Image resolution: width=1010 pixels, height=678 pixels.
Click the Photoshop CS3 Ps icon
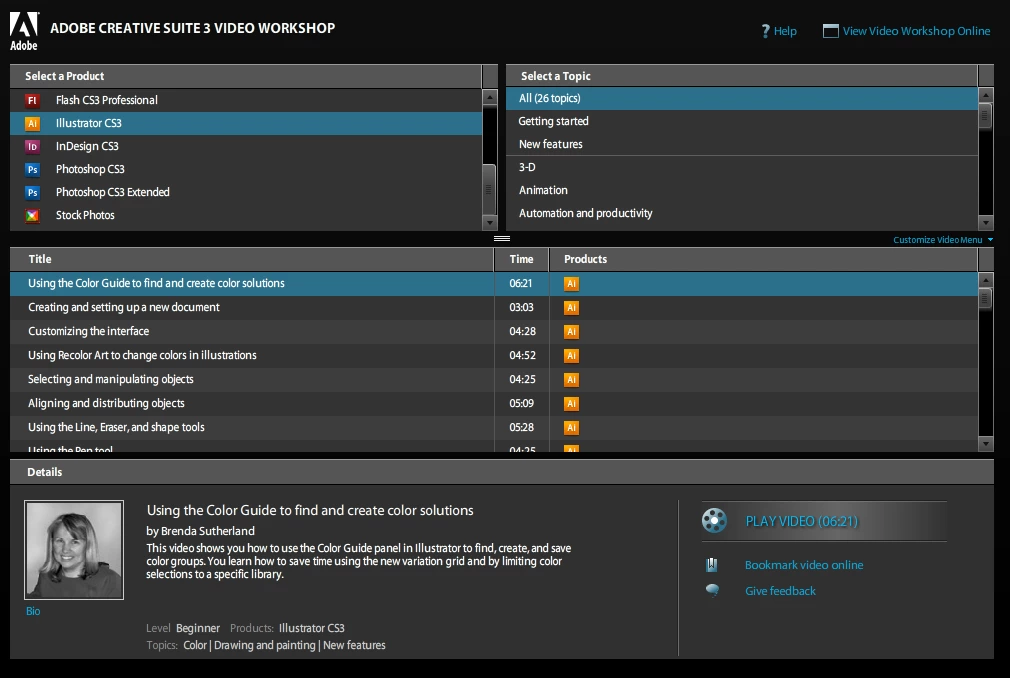pos(32,169)
